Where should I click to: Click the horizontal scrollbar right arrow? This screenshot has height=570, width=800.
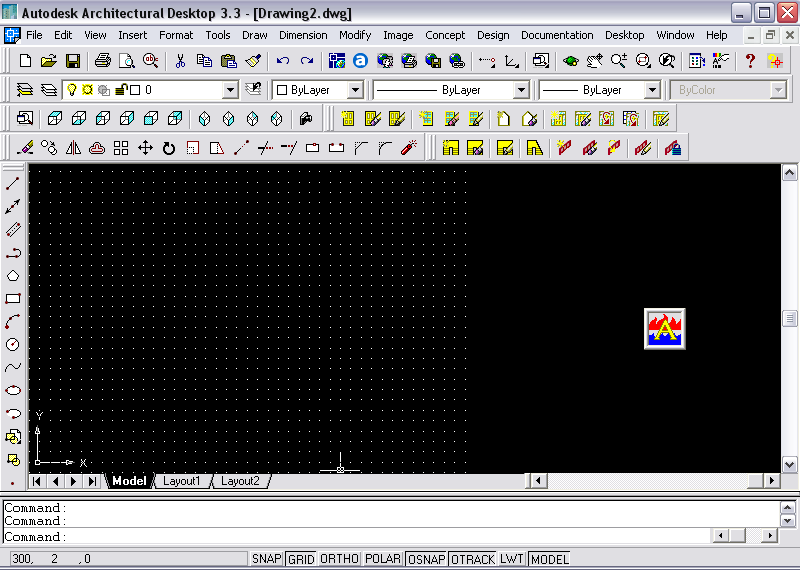point(771,481)
